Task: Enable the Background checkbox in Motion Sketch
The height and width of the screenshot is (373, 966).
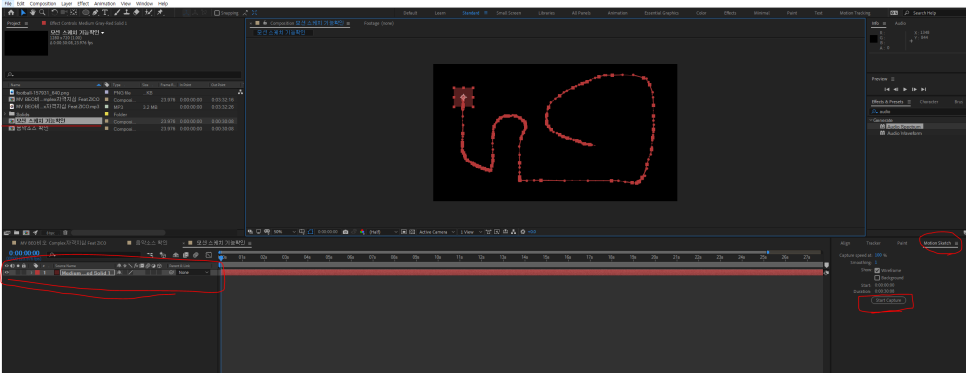Action: [877, 277]
